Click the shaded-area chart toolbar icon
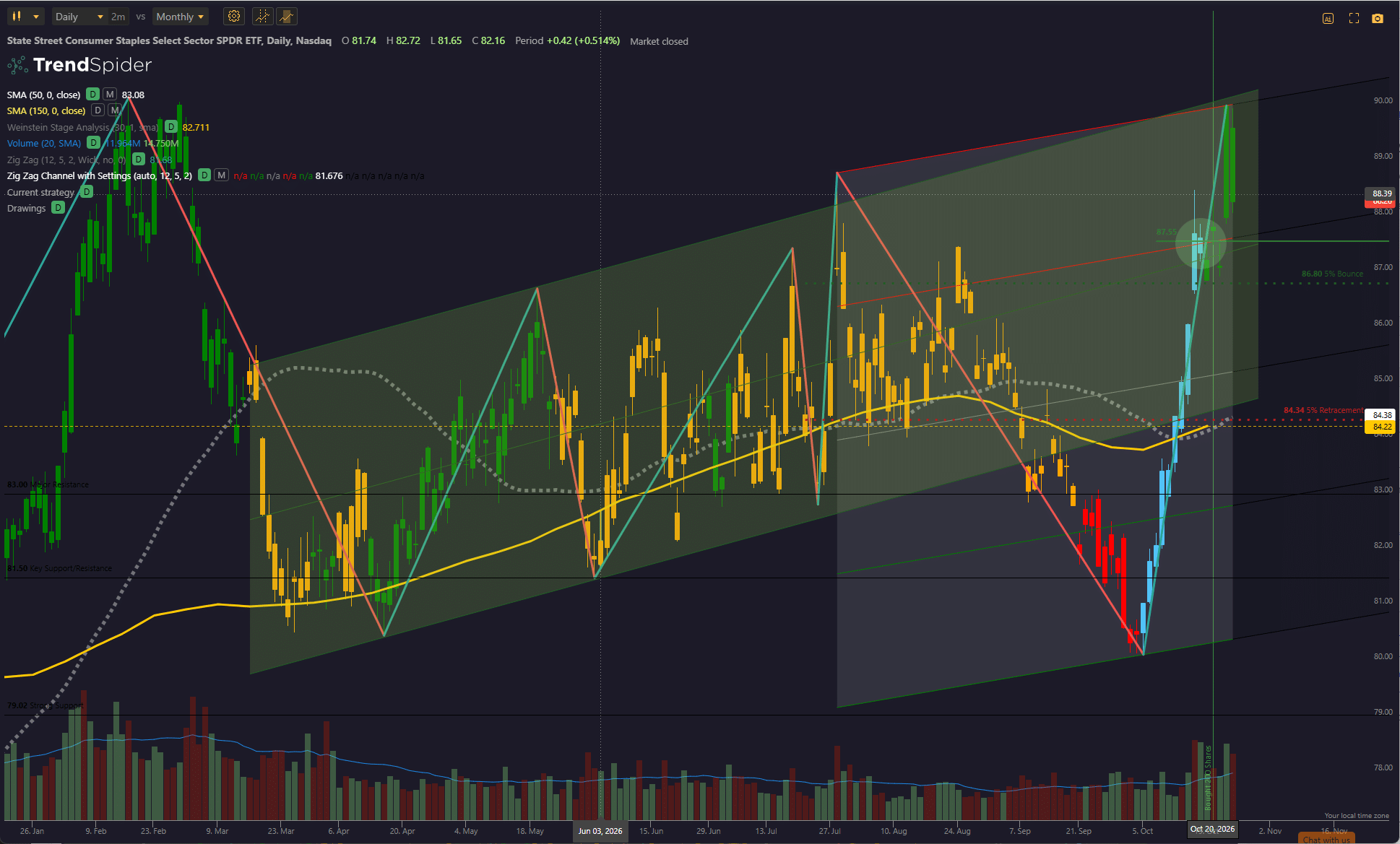Viewport: 1400px width, 844px height. (287, 17)
